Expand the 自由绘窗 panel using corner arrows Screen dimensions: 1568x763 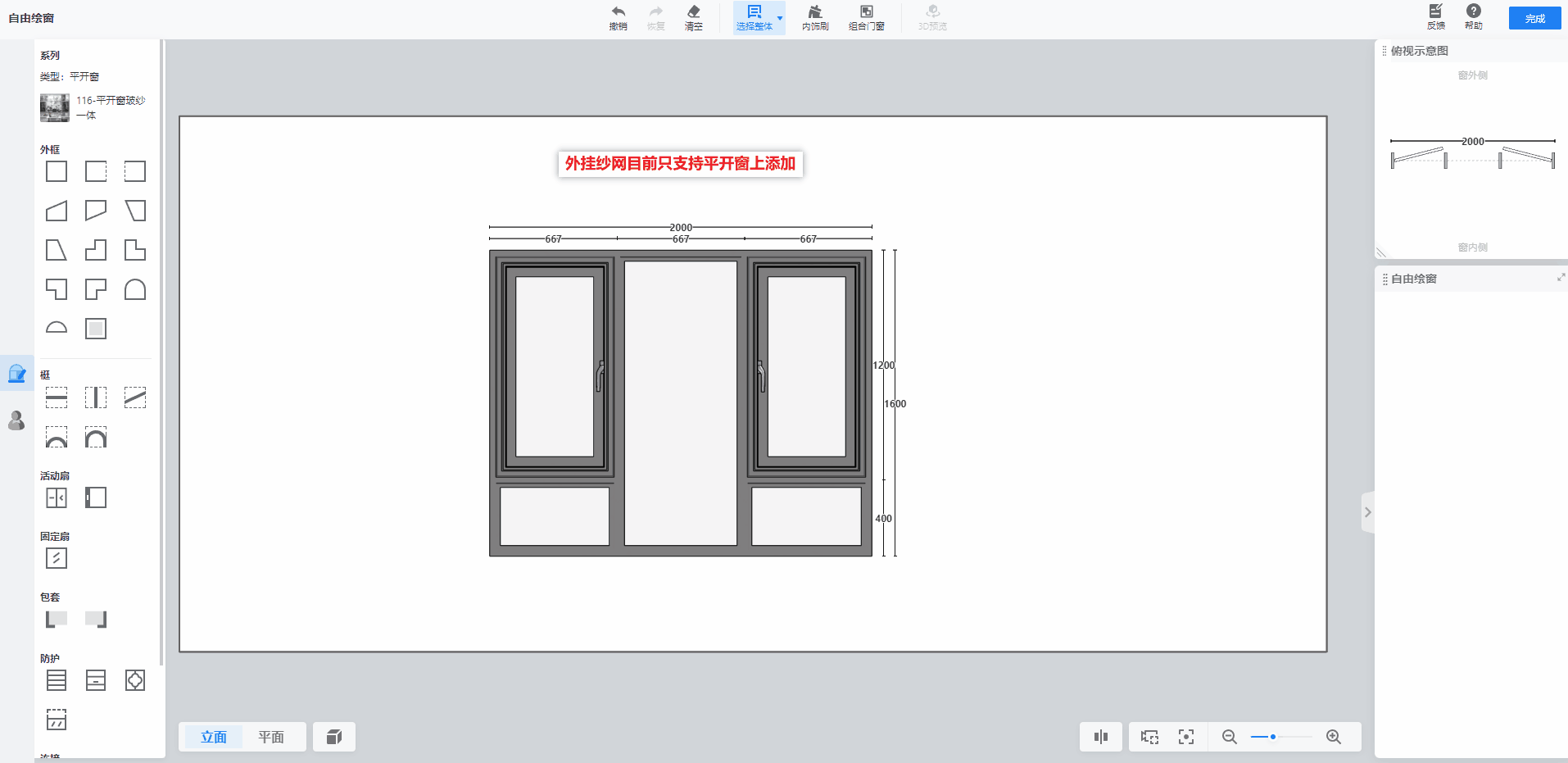click(1561, 278)
